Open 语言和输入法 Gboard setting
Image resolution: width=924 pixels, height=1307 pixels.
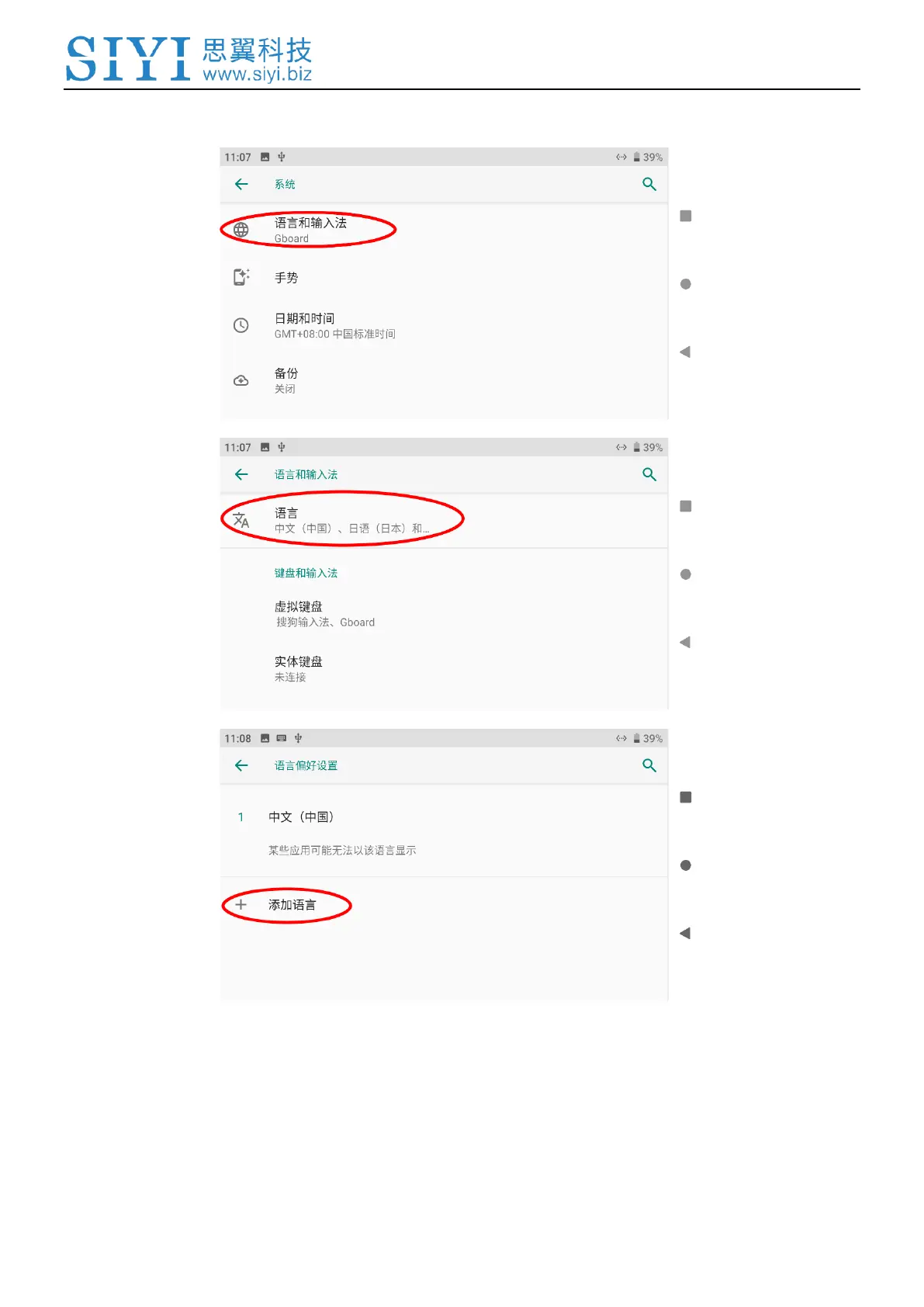(444, 230)
